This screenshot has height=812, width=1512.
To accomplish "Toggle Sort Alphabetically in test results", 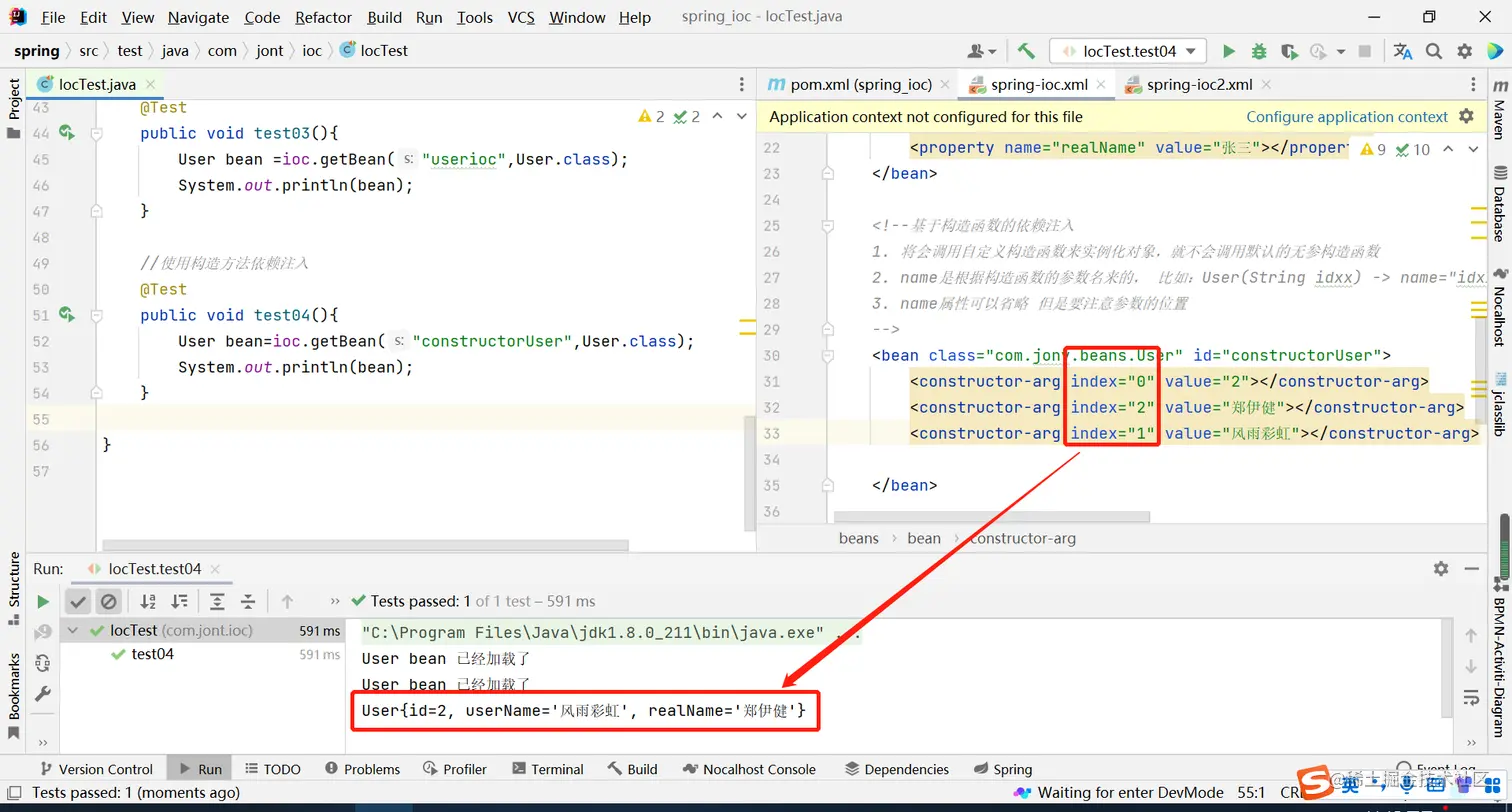I will click(148, 601).
